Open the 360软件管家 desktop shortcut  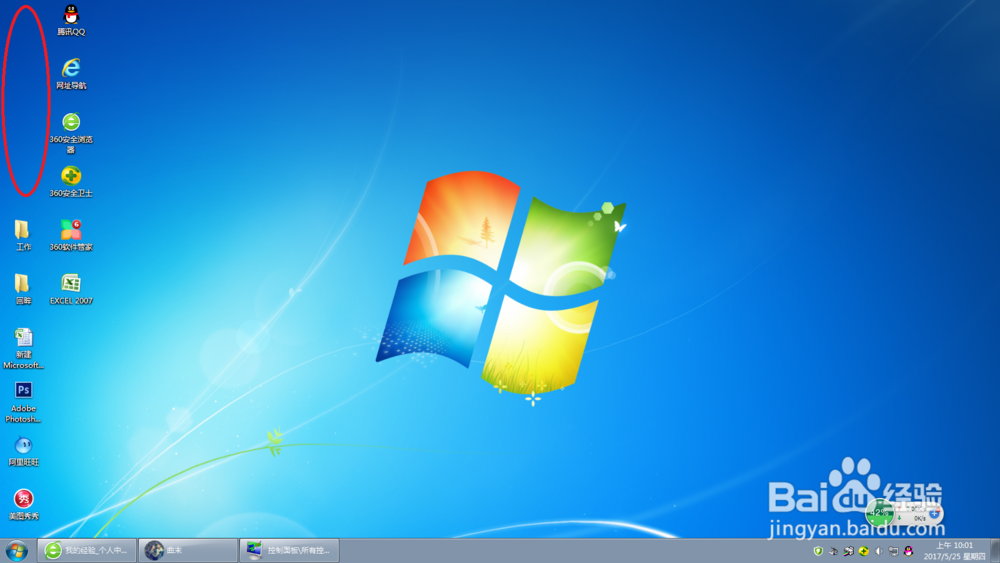(x=71, y=235)
